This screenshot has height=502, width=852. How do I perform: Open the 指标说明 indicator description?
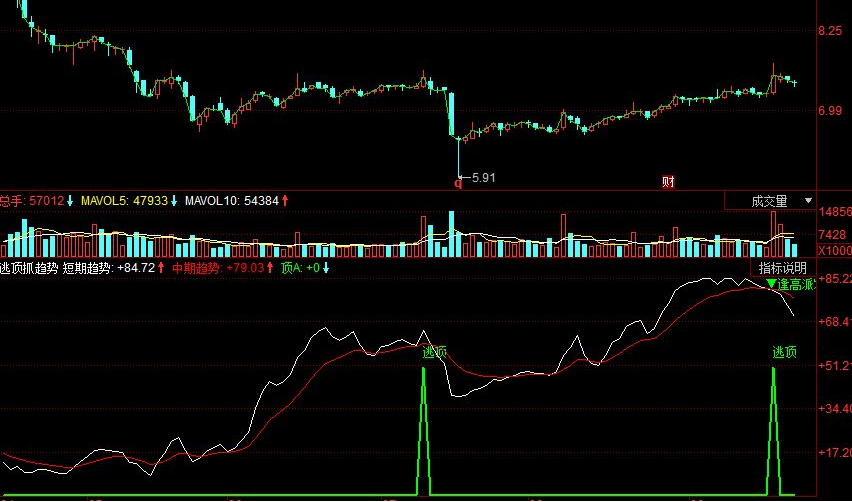782,268
